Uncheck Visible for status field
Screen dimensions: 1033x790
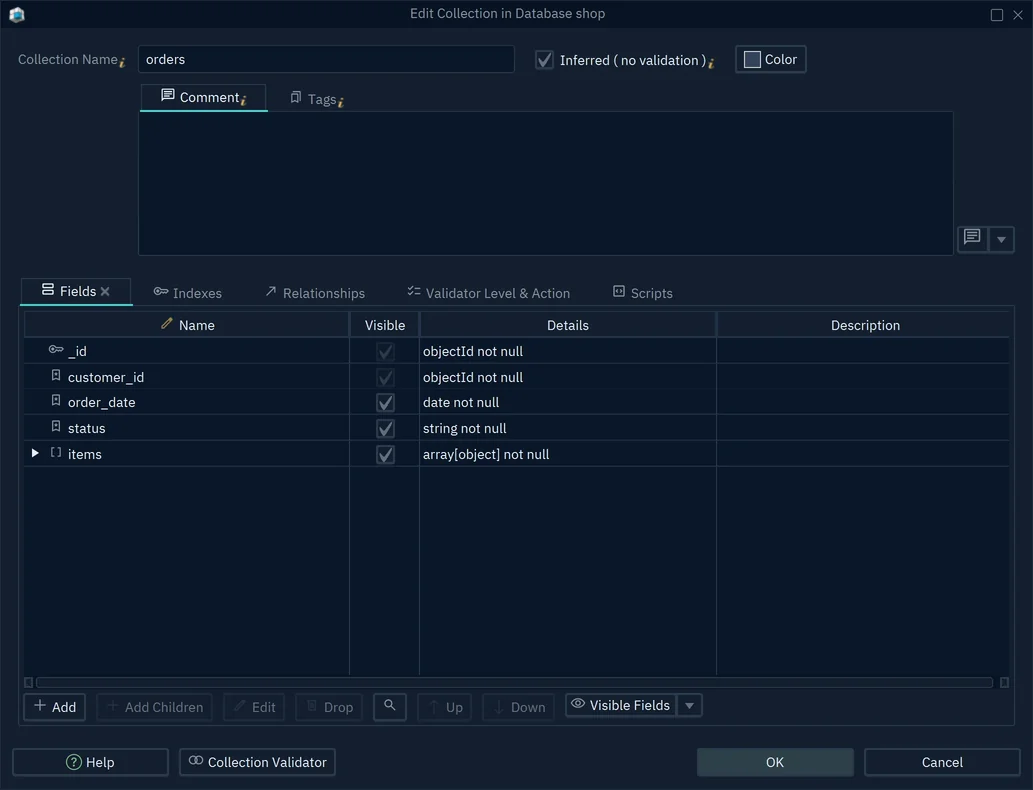click(385, 428)
